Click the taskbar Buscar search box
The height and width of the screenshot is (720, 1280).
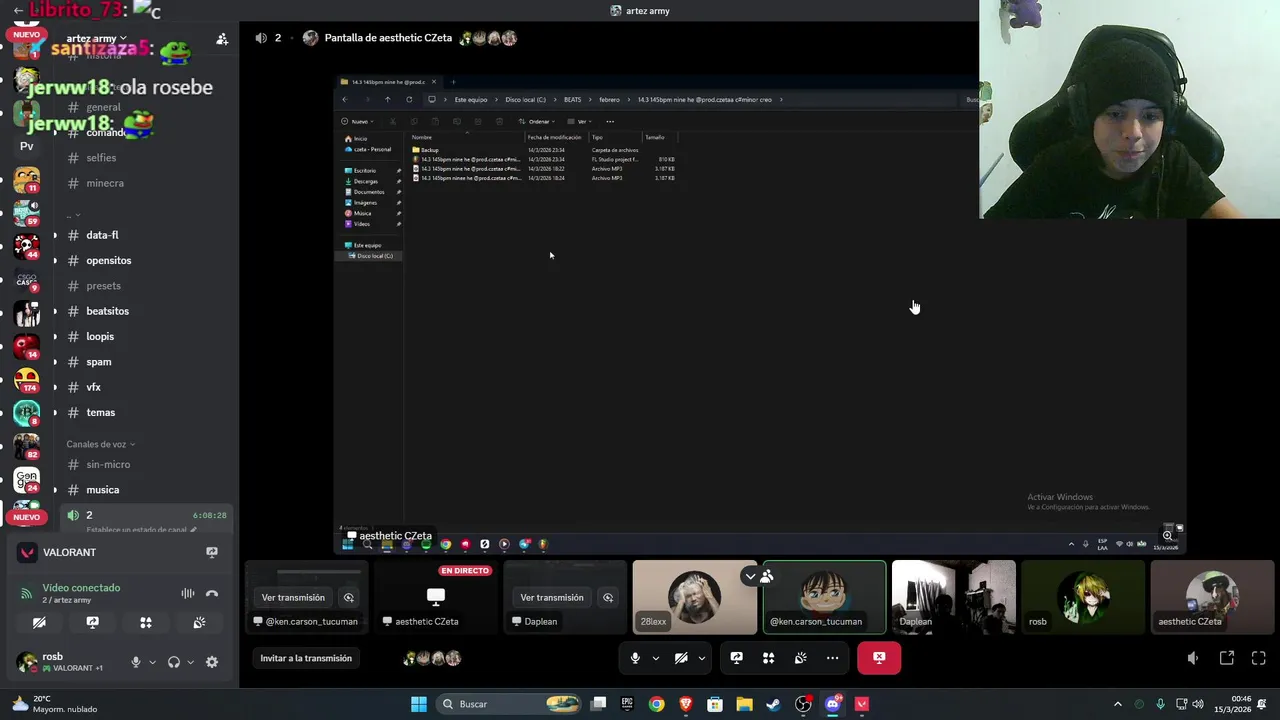tap(510, 704)
